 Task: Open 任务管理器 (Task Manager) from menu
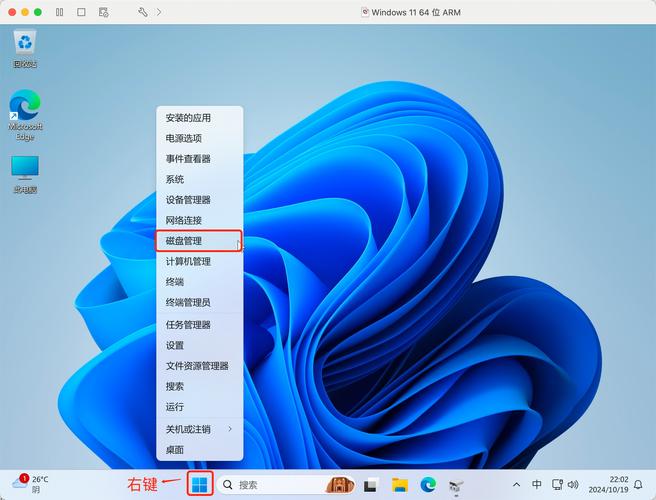click(200, 325)
